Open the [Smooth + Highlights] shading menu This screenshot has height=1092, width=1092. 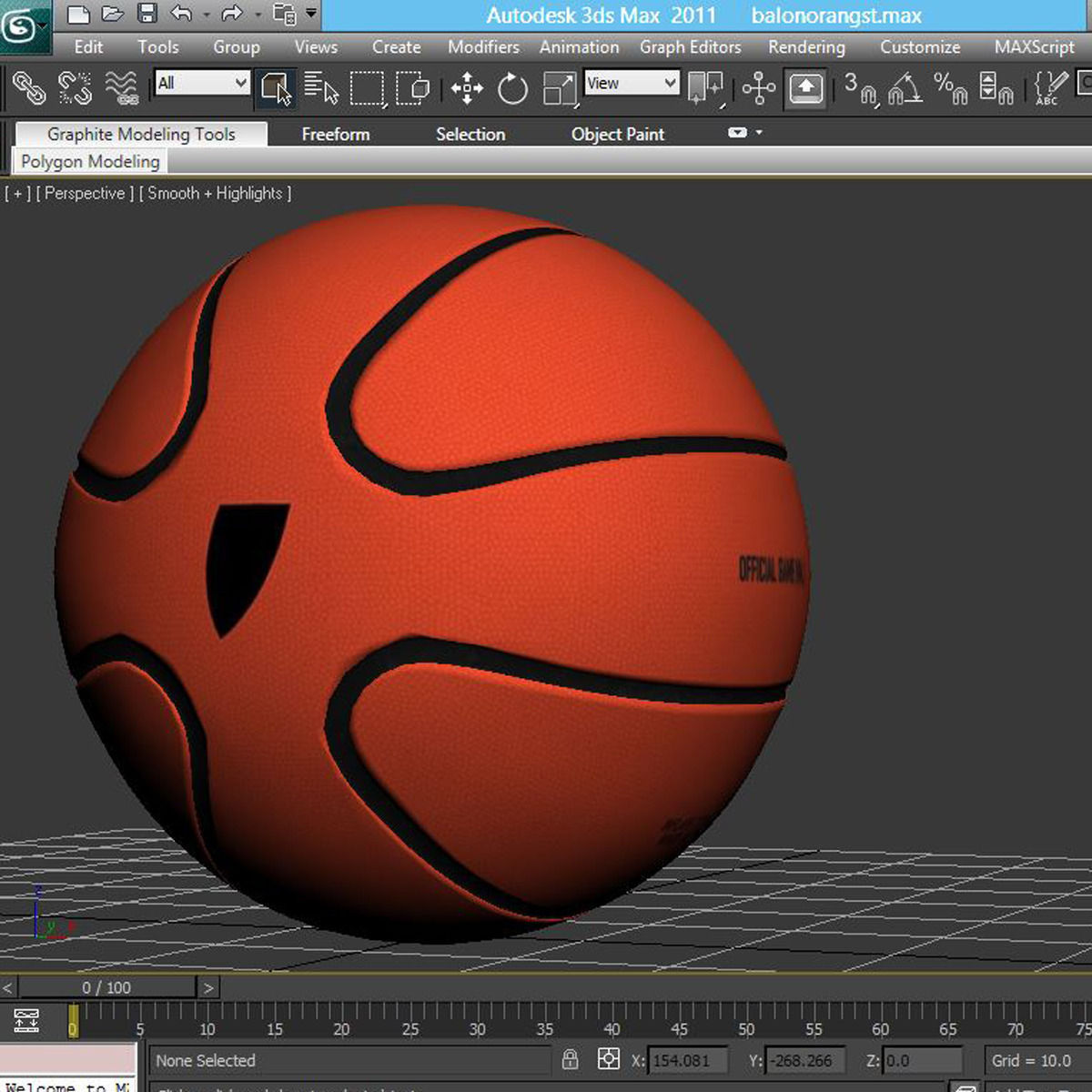(216, 194)
